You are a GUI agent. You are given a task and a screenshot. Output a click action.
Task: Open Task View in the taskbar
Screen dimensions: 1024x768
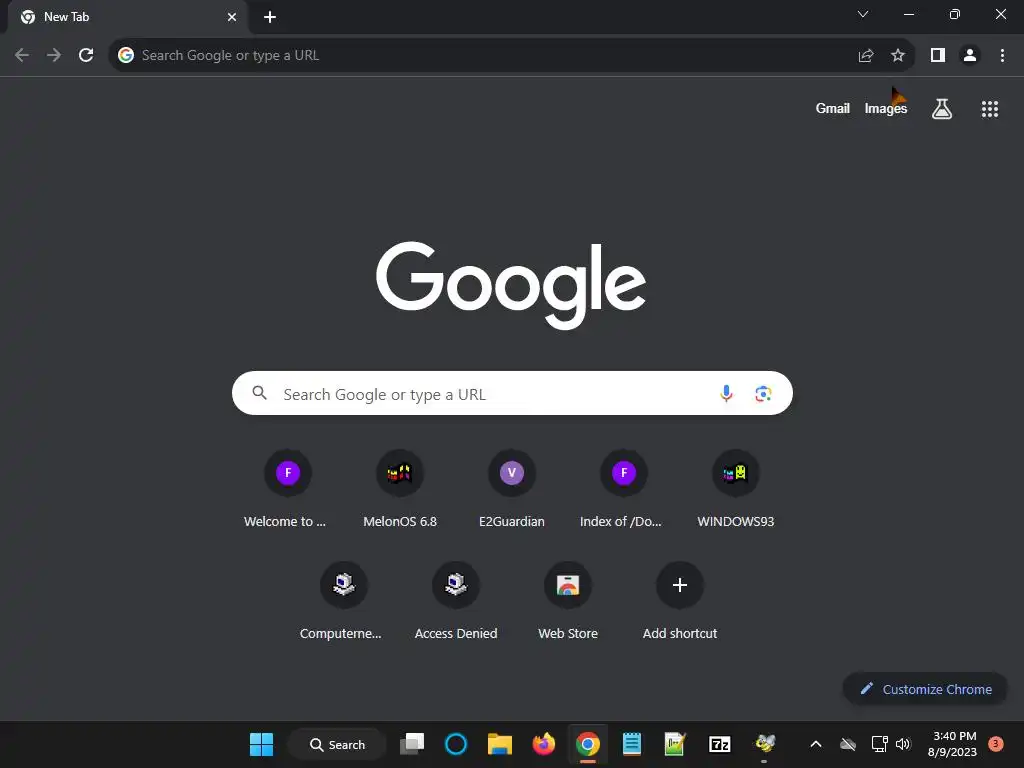[x=412, y=744]
